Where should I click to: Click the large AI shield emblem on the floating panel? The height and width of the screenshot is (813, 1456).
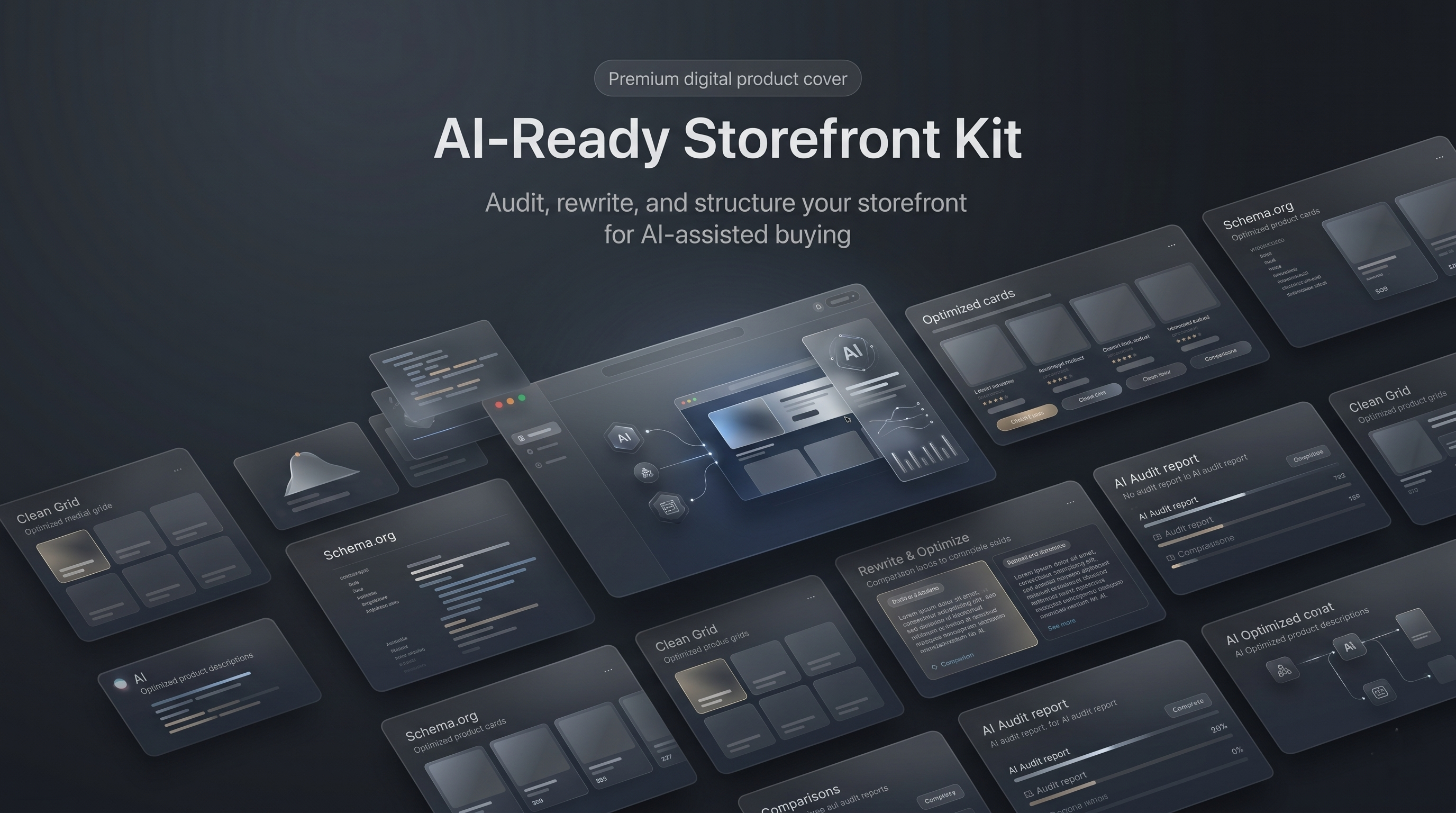coord(853,352)
